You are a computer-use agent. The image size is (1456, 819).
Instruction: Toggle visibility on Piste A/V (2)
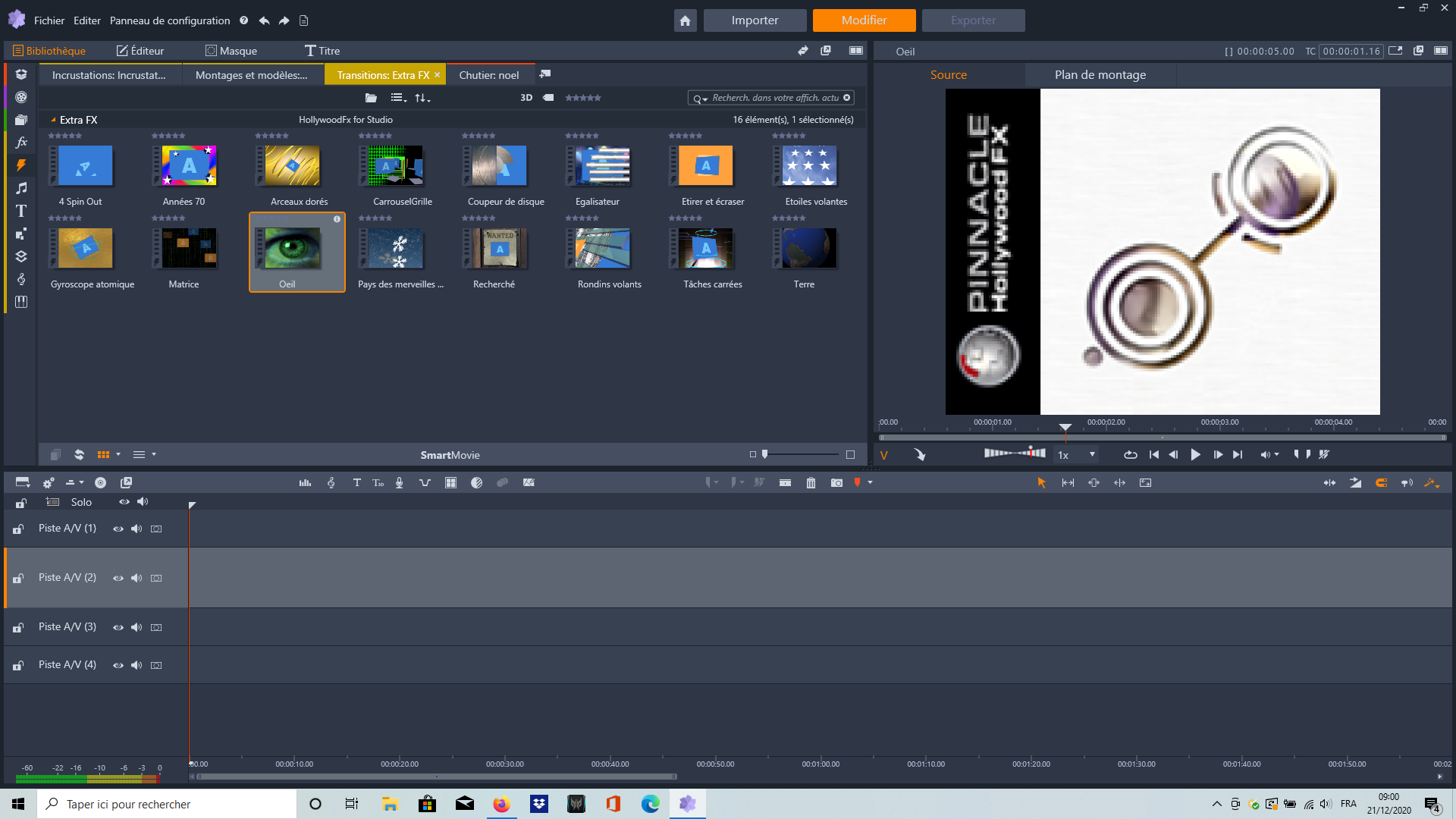coord(118,578)
